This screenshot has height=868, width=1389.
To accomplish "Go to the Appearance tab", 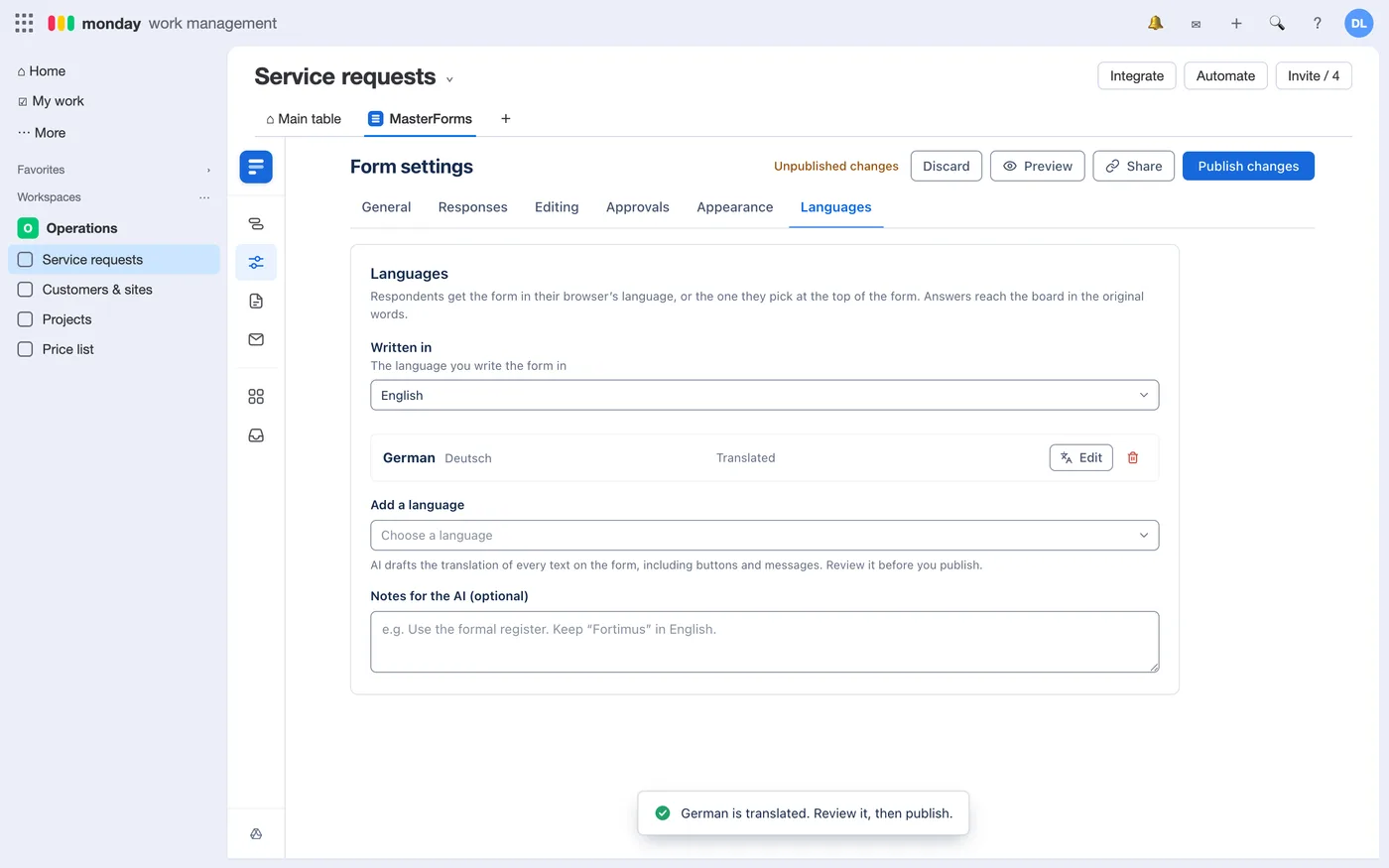I will click(735, 207).
